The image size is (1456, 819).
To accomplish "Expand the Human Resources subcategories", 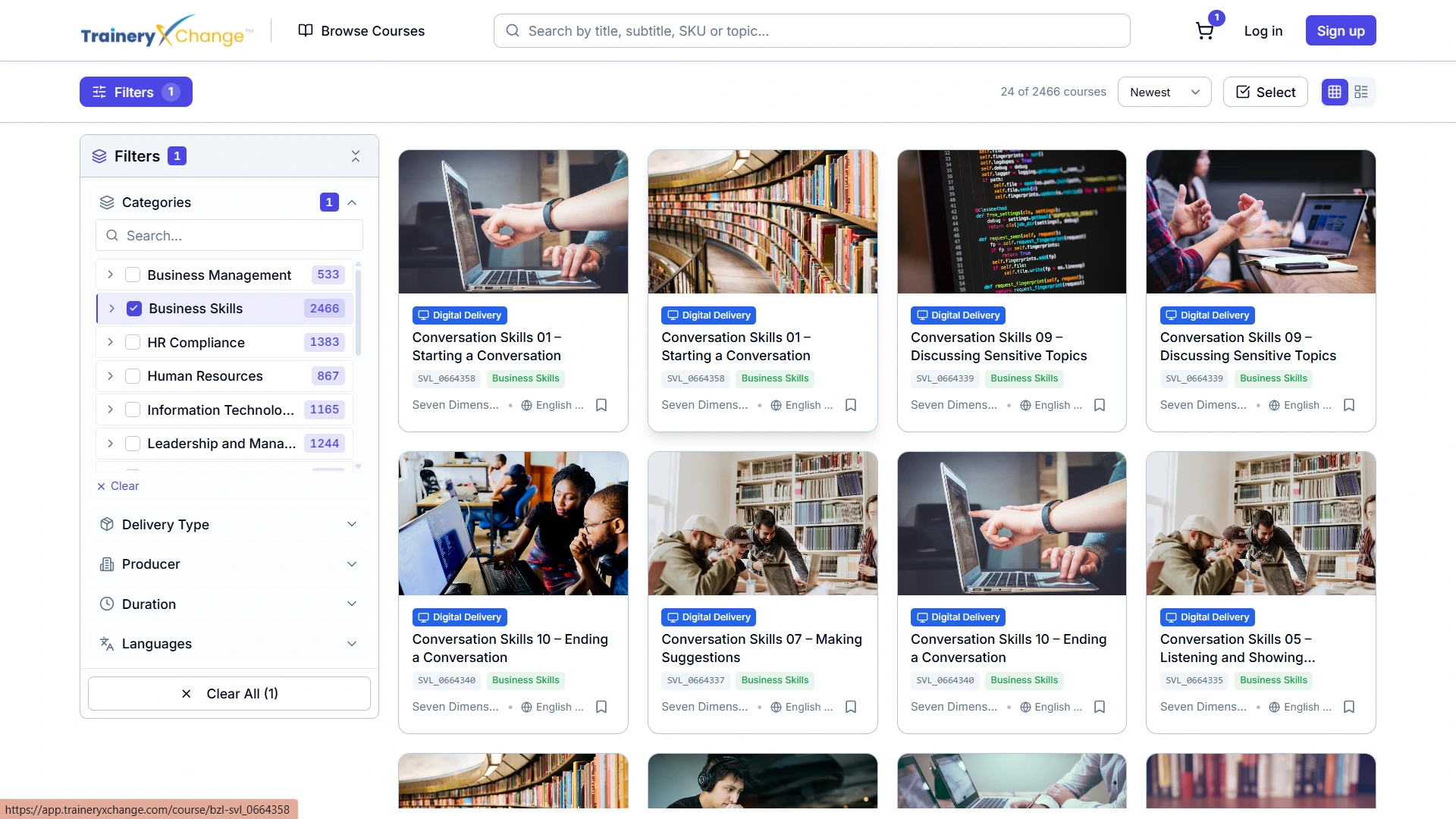I will [x=110, y=376].
